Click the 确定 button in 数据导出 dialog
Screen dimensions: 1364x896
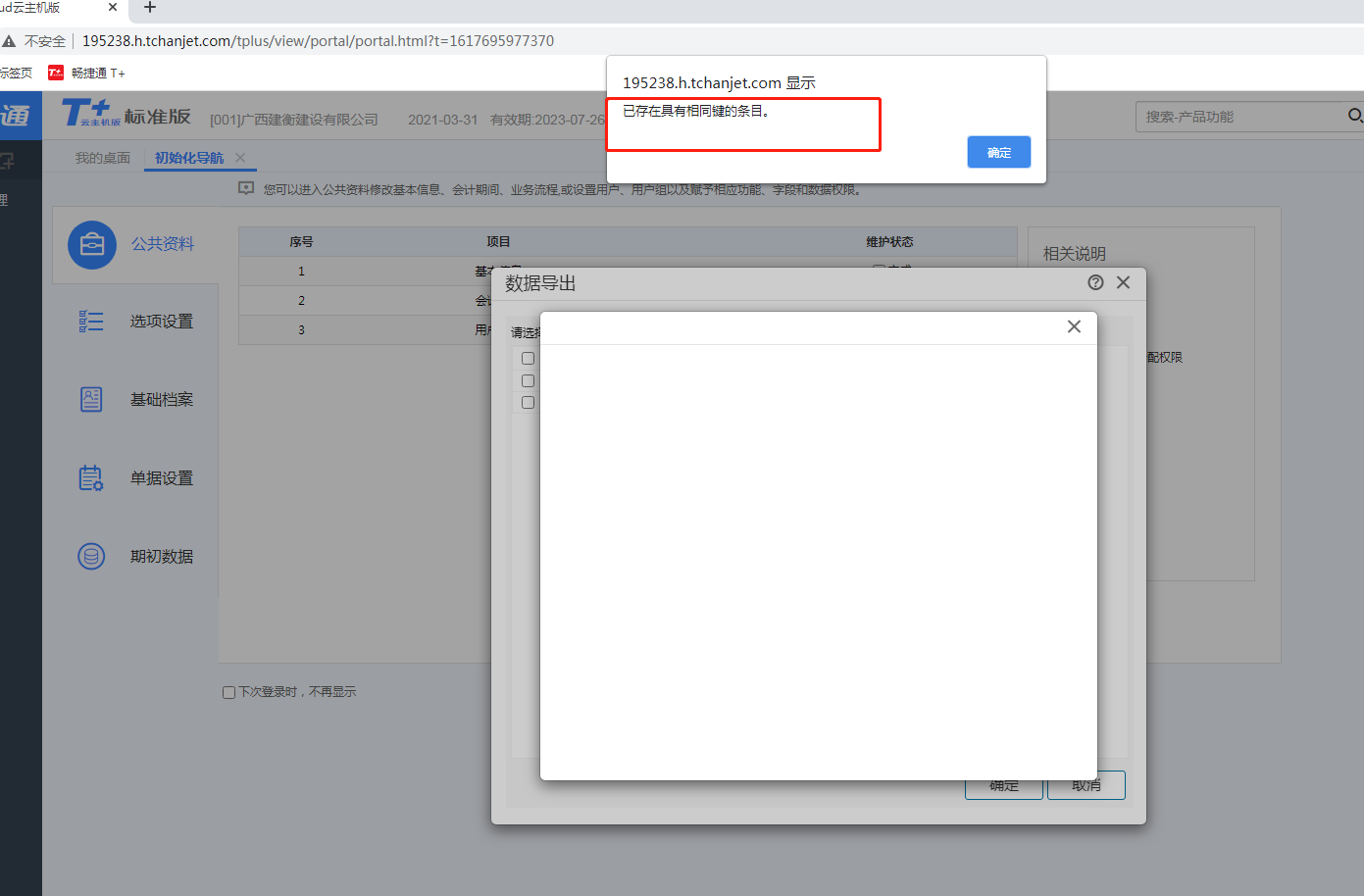tap(1003, 785)
